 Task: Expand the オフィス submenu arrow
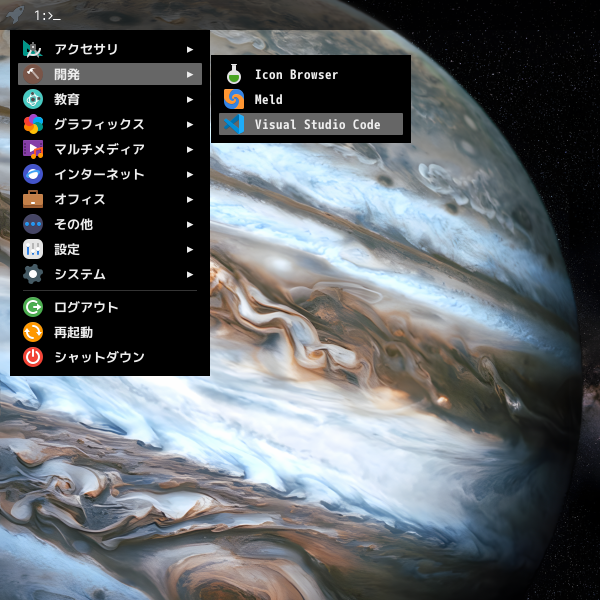click(190, 199)
